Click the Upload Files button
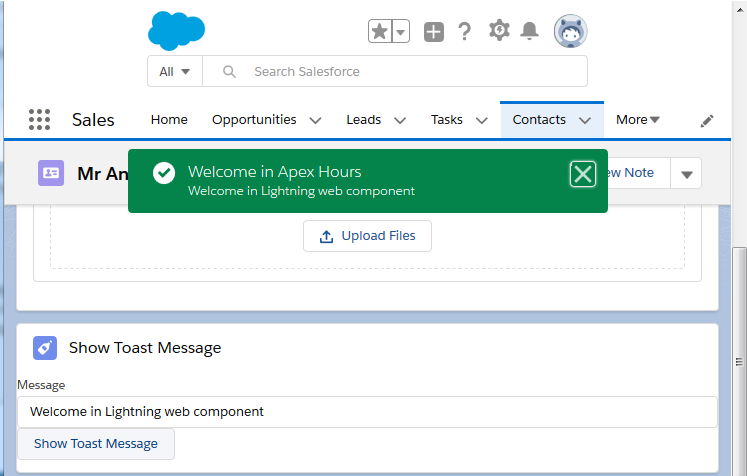 click(367, 236)
